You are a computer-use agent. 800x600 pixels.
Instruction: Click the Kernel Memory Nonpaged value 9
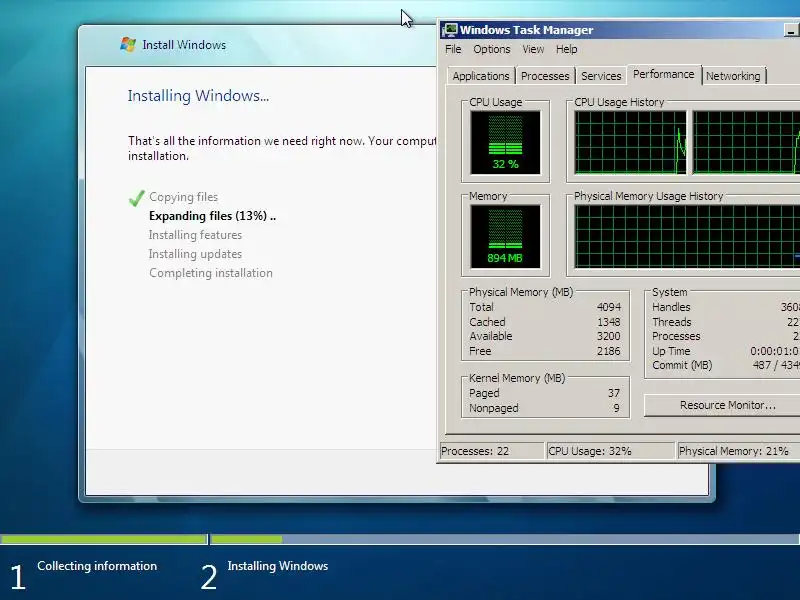tap(616, 408)
